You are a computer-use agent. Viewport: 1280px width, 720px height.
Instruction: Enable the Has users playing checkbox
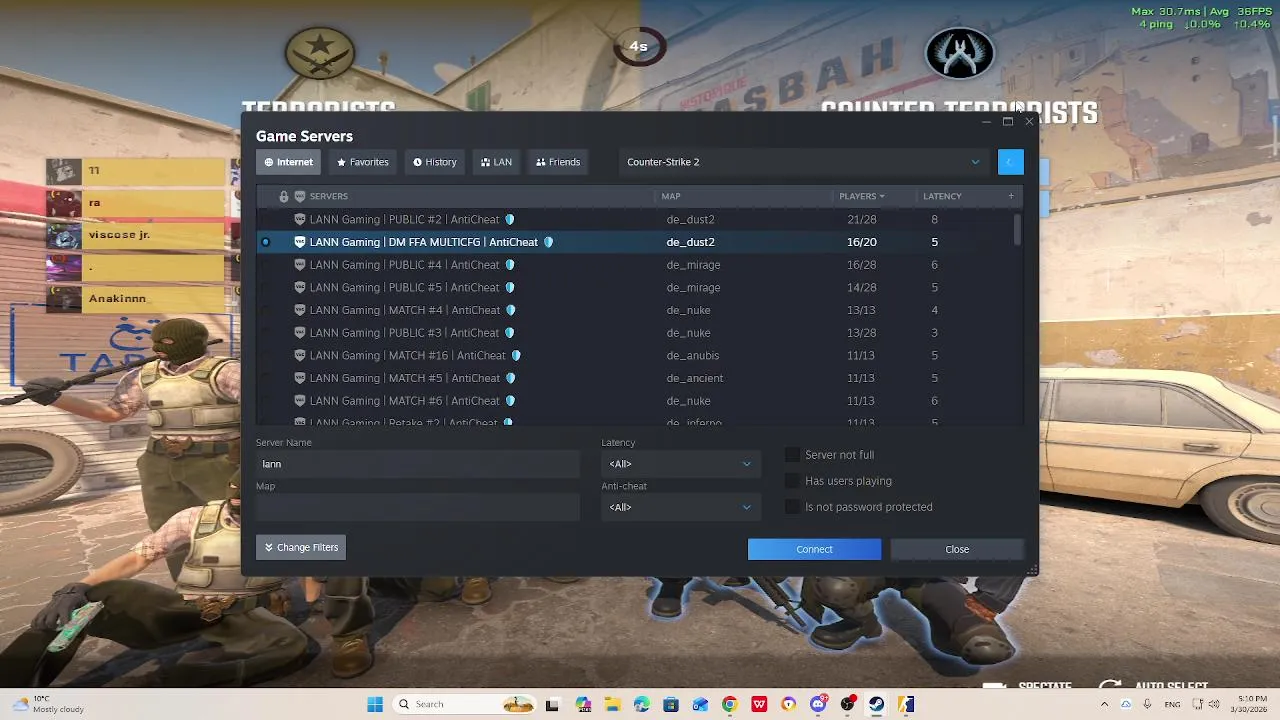[792, 481]
